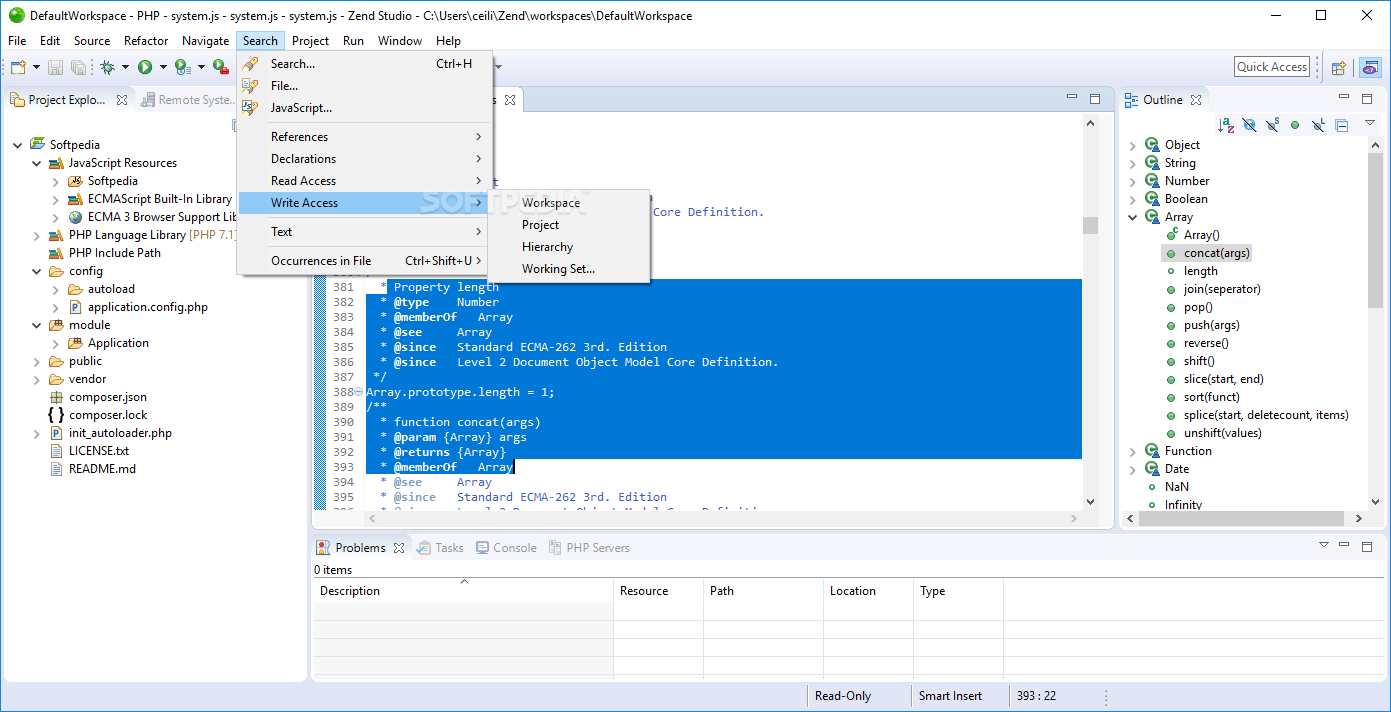Open Occurrences in File submenu
This screenshot has height=712, width=1391.
[x=364, y=261]
